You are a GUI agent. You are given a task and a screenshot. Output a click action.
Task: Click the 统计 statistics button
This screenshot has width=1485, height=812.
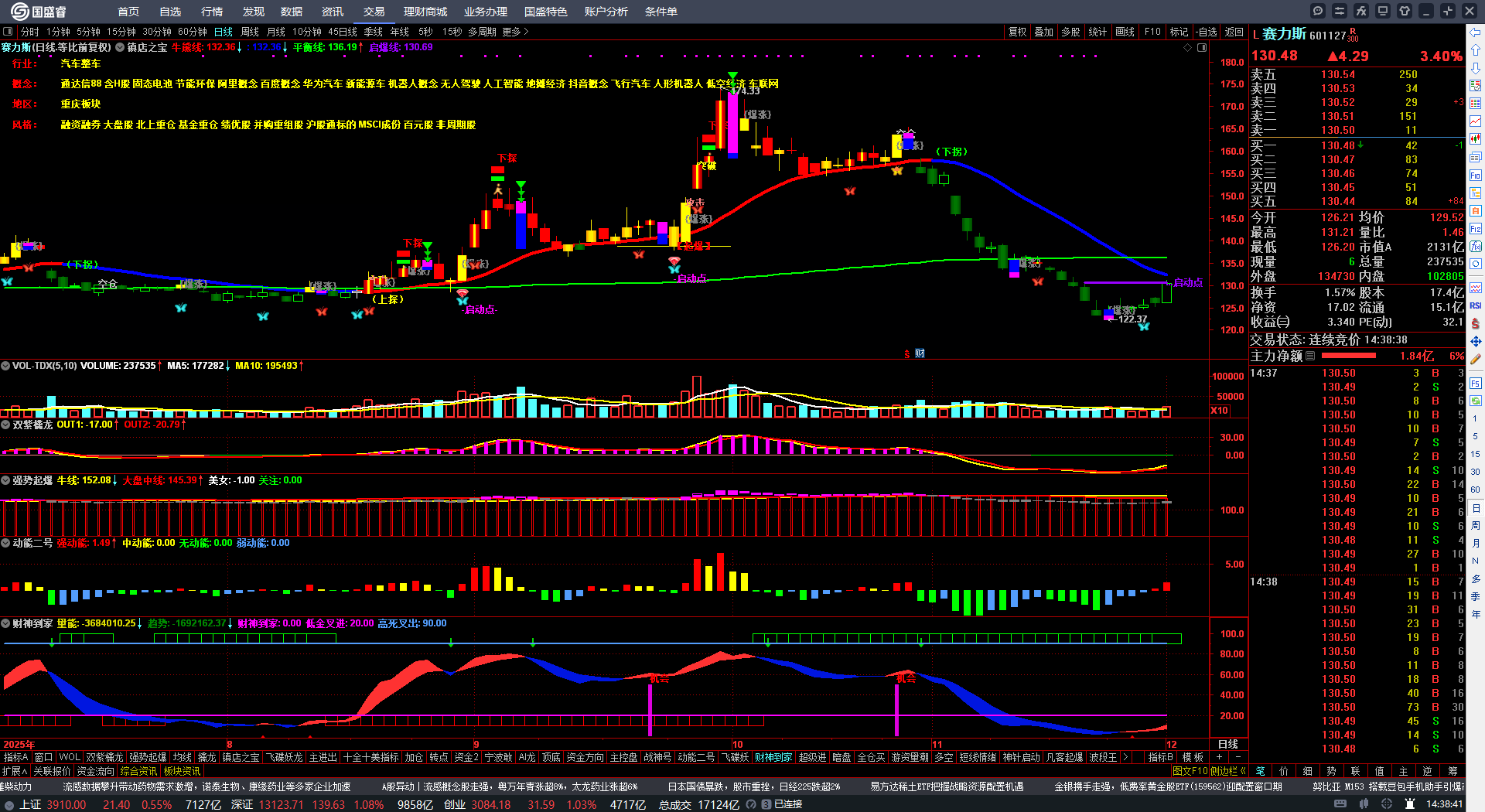pos(1098,32)
